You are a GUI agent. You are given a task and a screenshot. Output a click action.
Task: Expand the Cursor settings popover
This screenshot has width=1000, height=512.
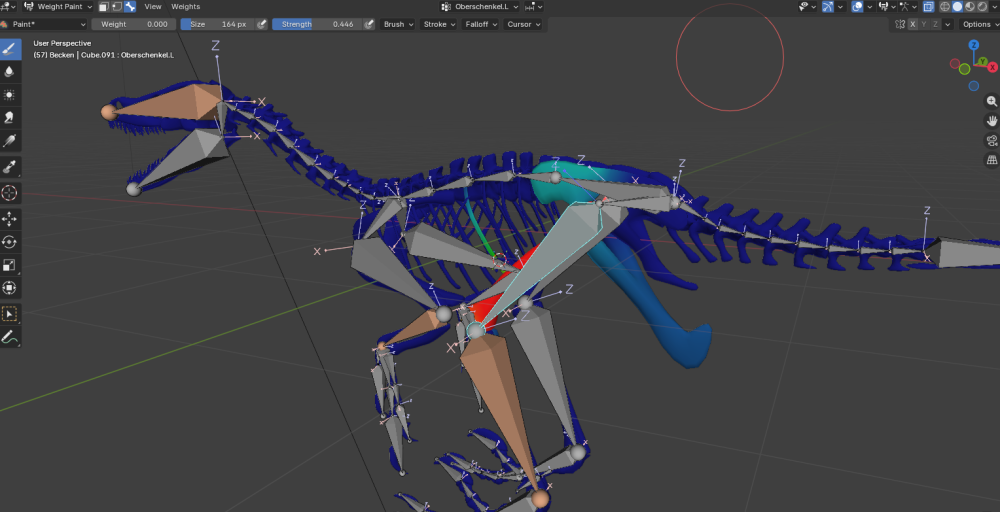[524, 24]
